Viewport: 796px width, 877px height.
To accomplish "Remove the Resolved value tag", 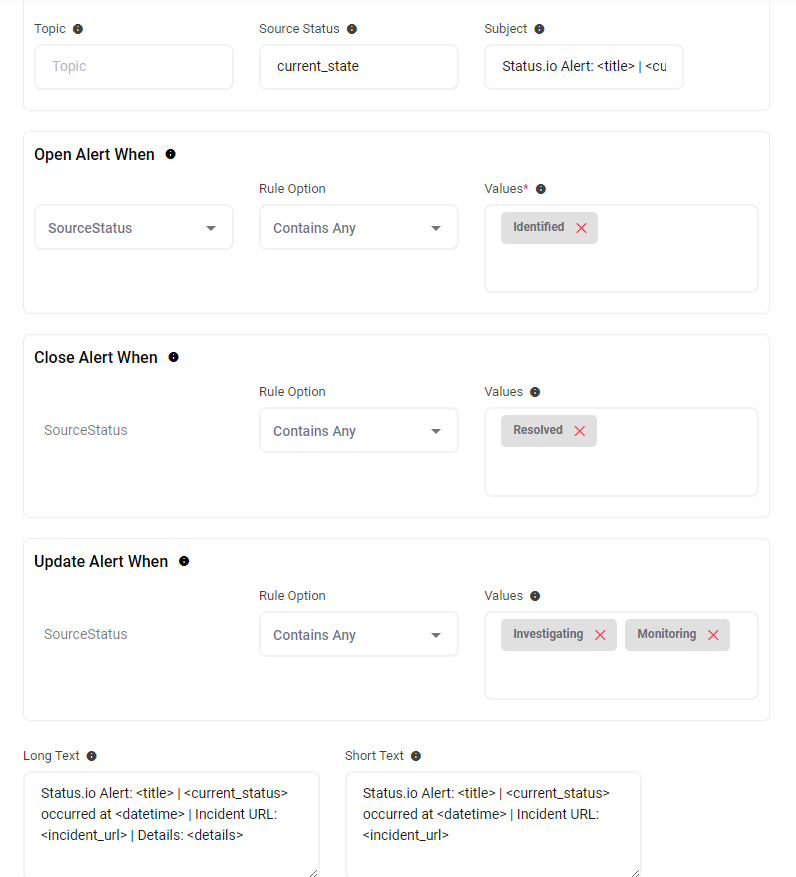I will tap(579, 431).
